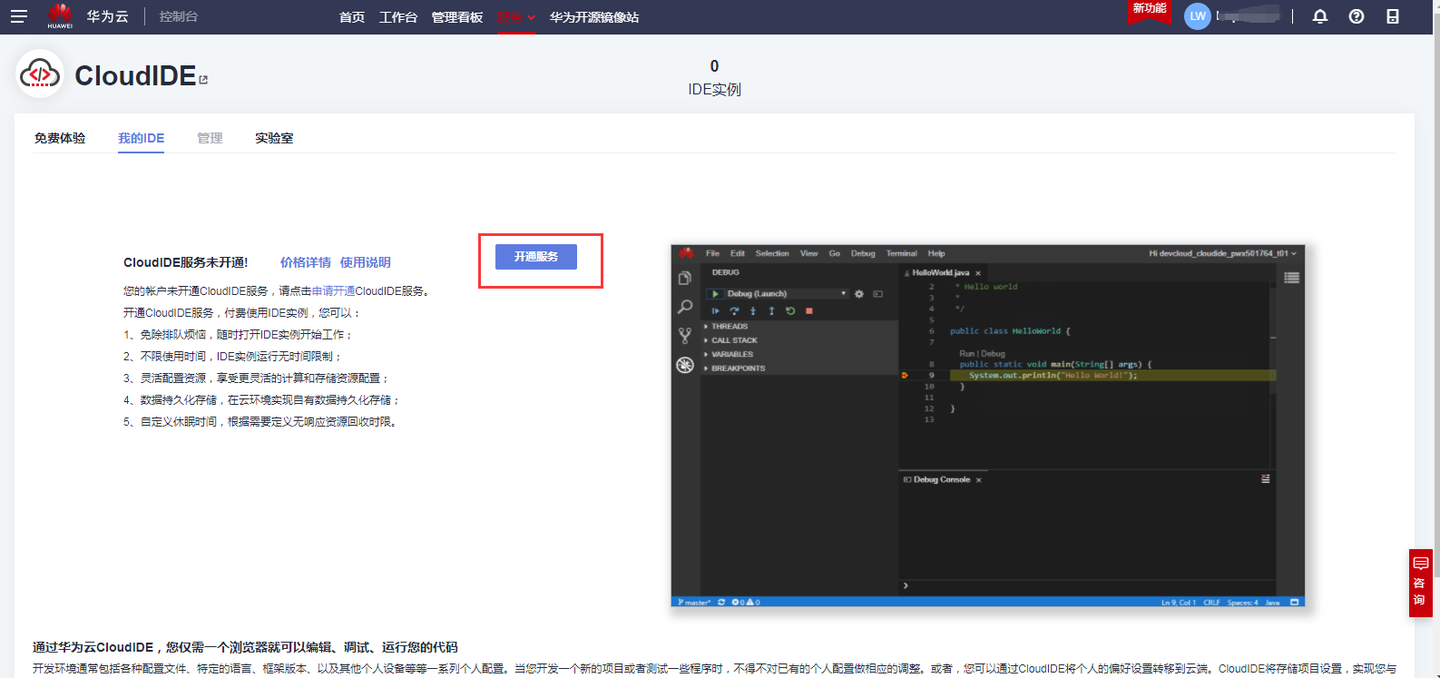Open the Search icon in the IDE sidebar

(685, 306)
